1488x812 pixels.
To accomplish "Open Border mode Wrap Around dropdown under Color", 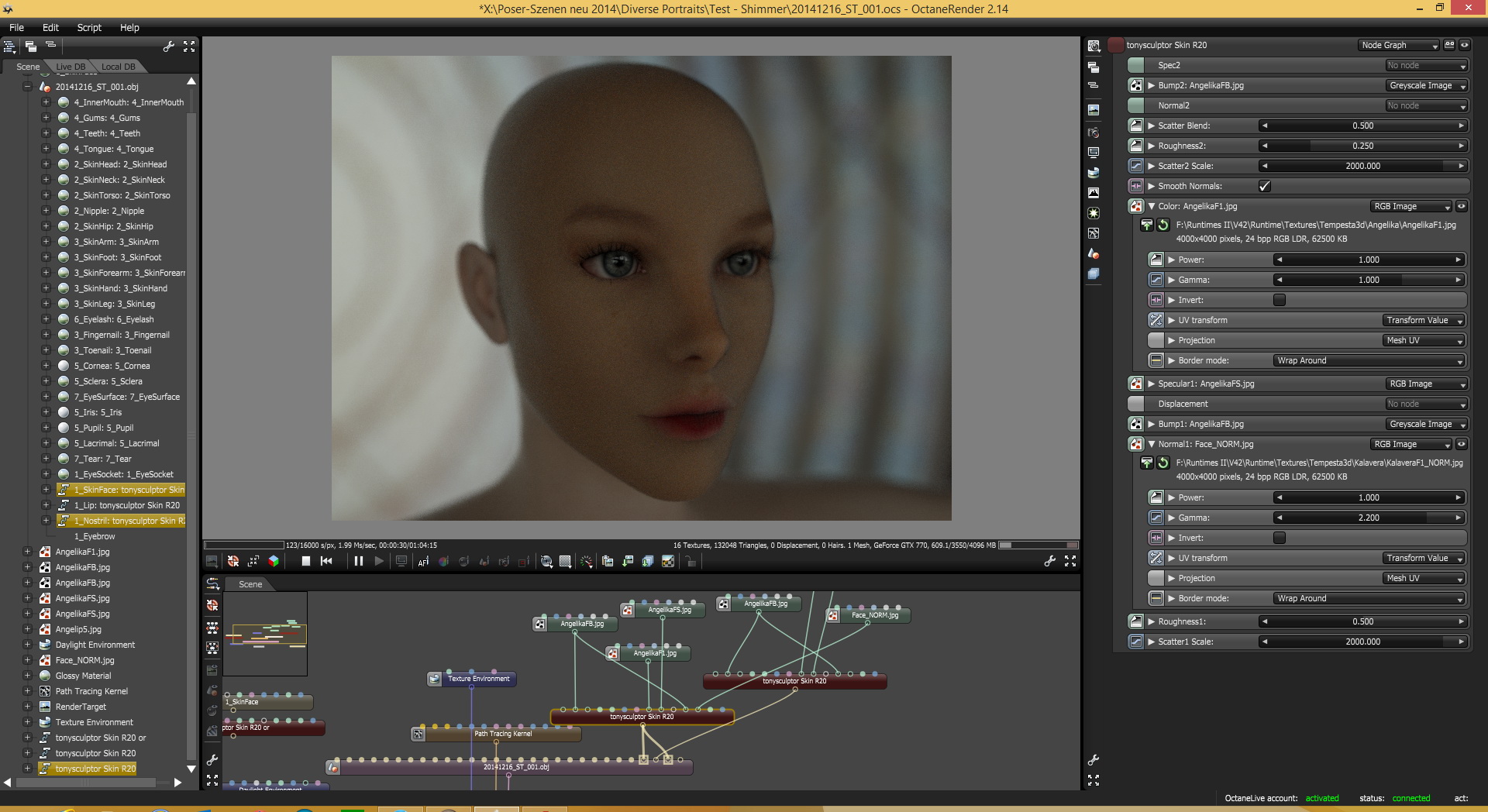I will (x=1369, y=360).
